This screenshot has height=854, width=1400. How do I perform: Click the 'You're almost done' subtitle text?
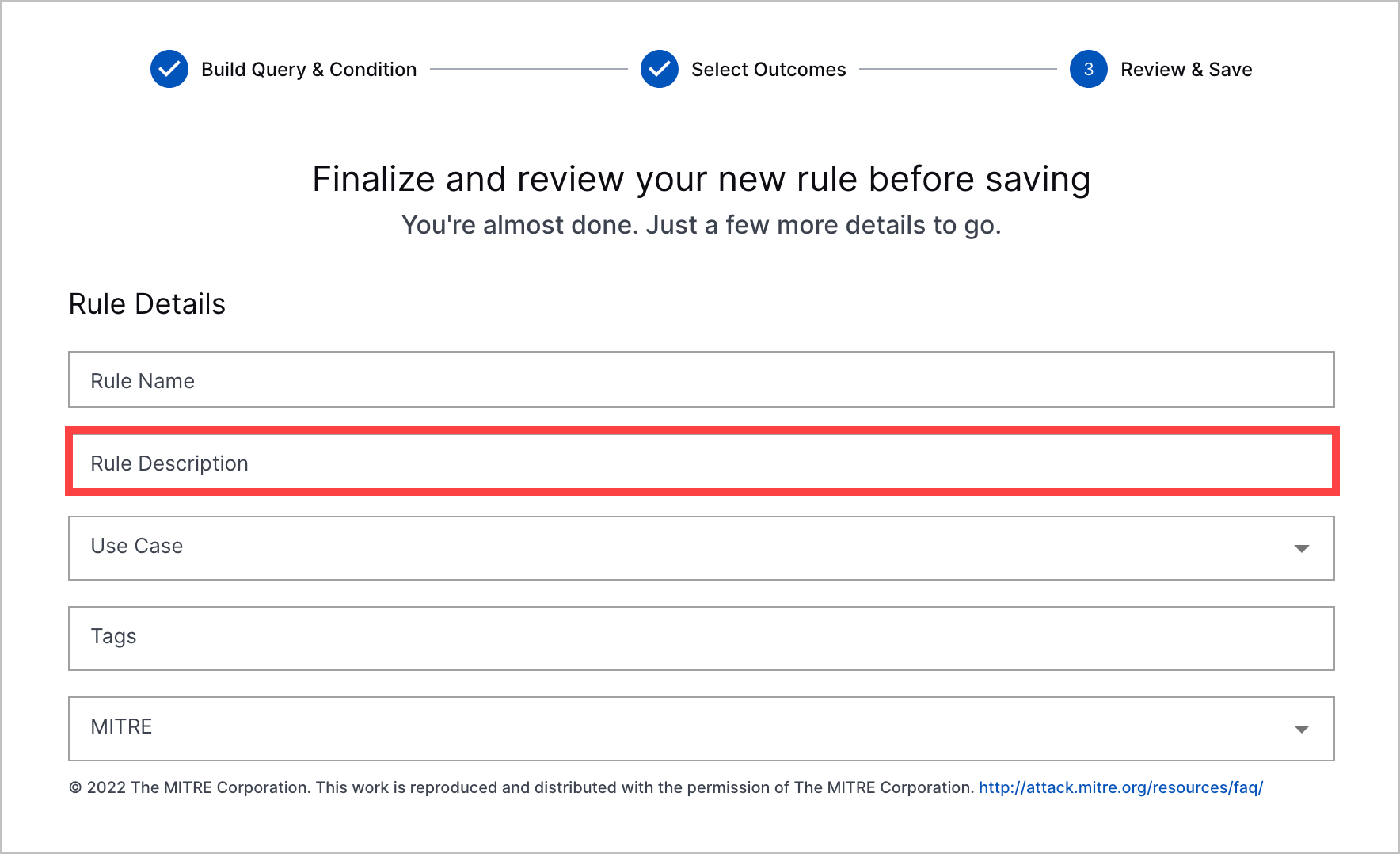click(x=702, y=225)
